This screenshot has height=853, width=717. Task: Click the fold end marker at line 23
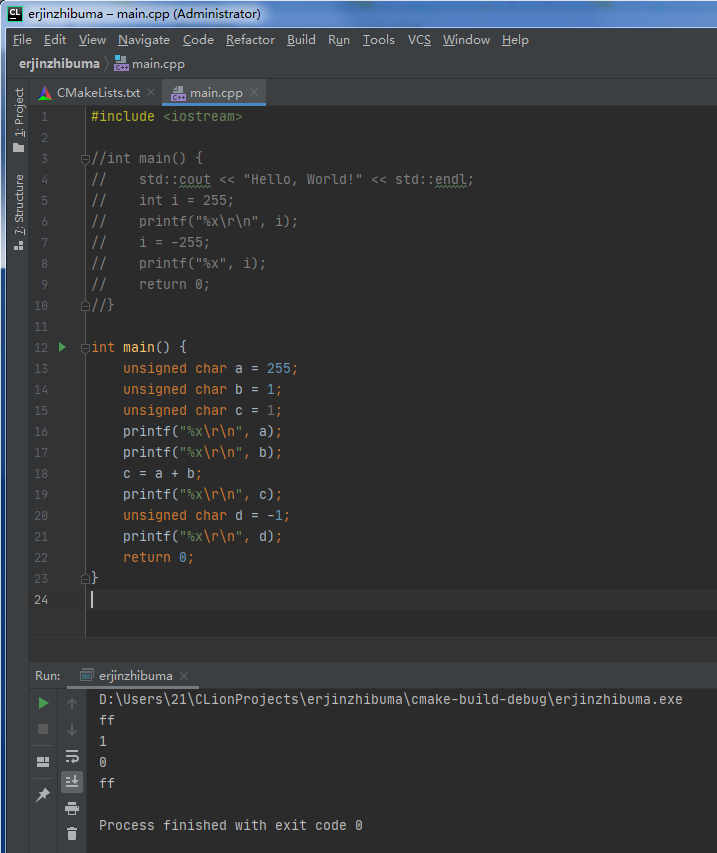coord(85,578)
